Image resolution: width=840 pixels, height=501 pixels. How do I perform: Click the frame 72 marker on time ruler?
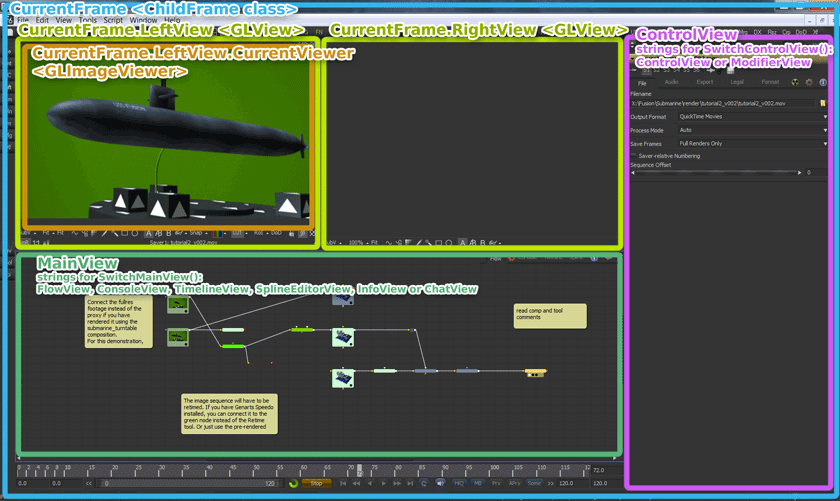[x=360, y=470]
